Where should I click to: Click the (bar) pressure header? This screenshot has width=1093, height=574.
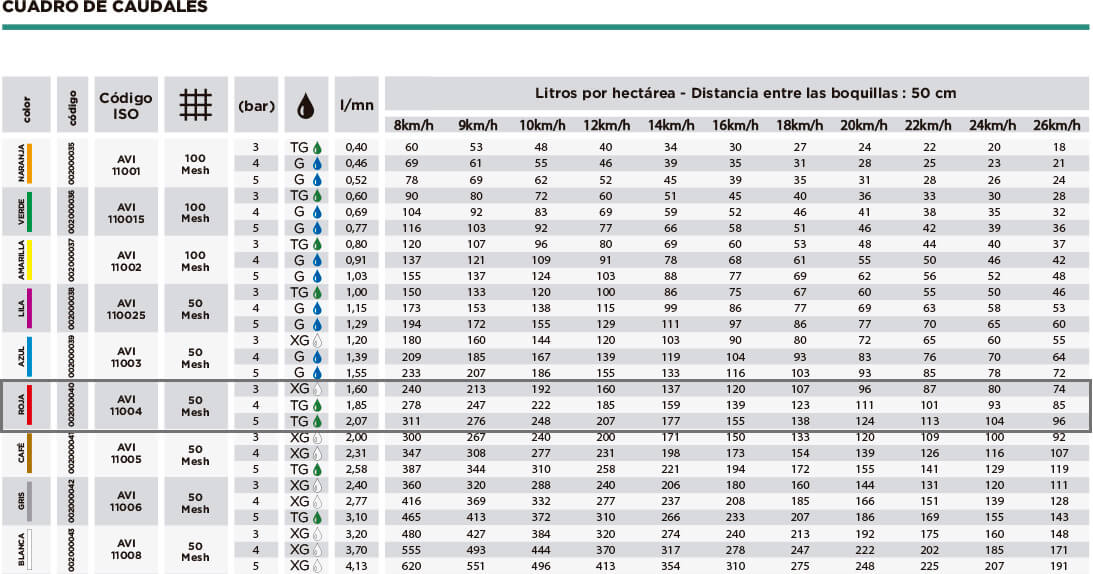pyautogui.click(x=257, y=106)
